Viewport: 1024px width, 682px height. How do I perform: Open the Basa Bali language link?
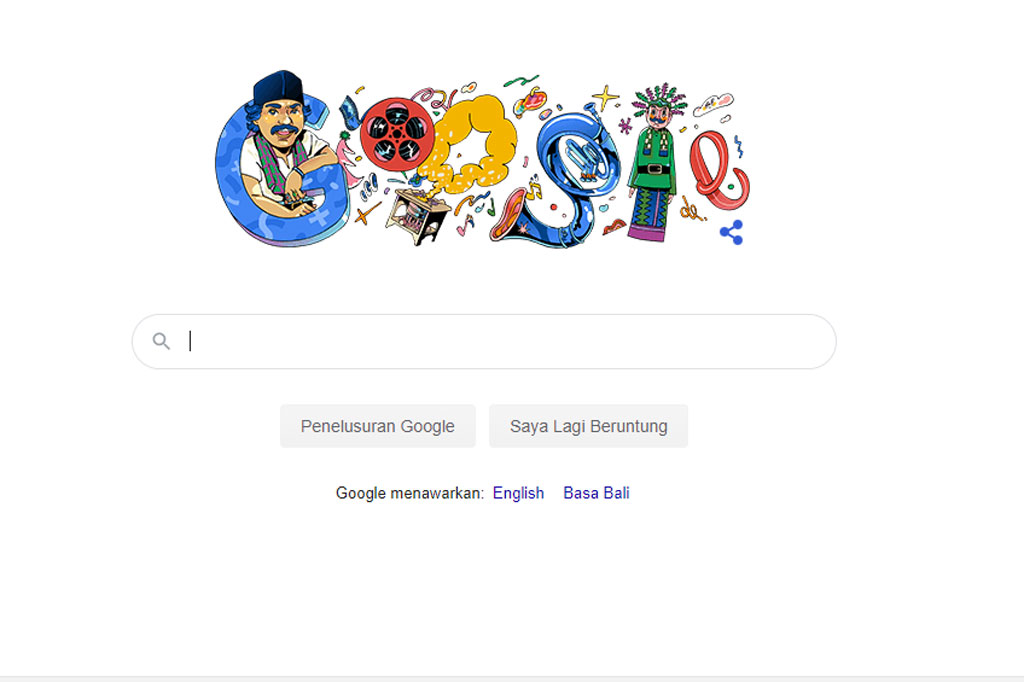coord(596,493)
